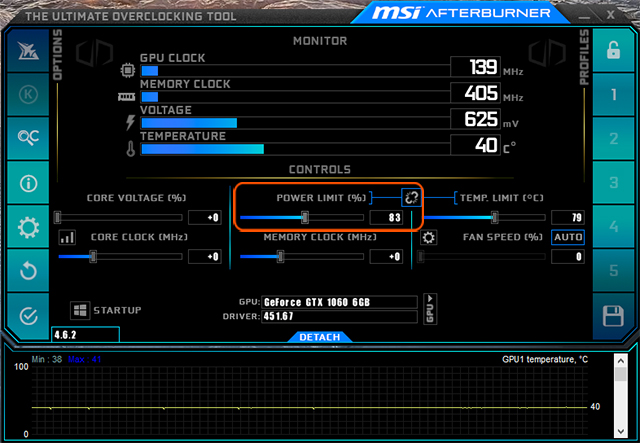Click the GPU clock 139 MHz readout
The height and width of the screenshot is (443, 640).
pos(476,67)
